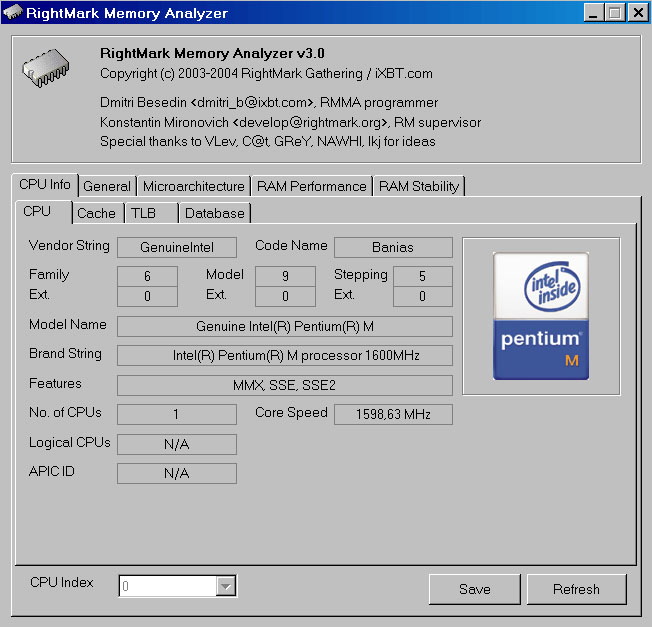This screenshot has width=652, height=627.
Task: Click the No. of CPUs value field
Action: [177, 414]
